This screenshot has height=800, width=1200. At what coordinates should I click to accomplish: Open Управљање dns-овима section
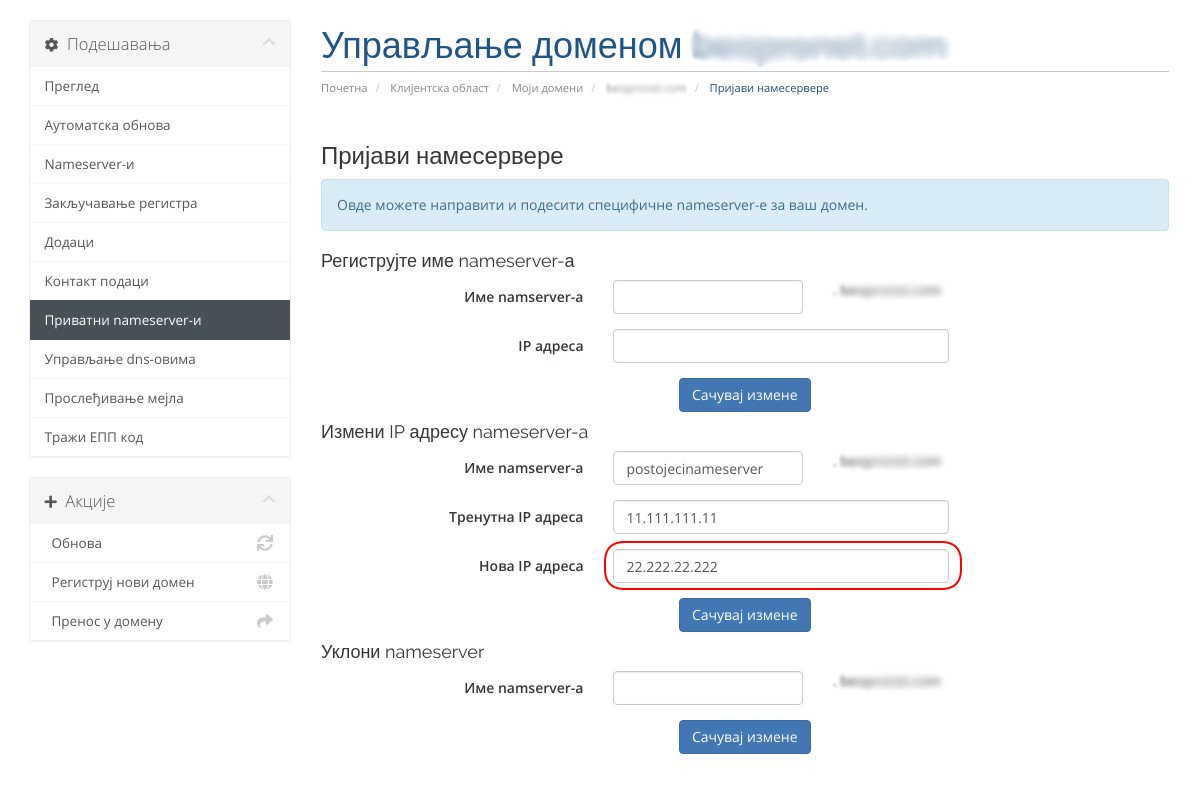pos(160,359)
